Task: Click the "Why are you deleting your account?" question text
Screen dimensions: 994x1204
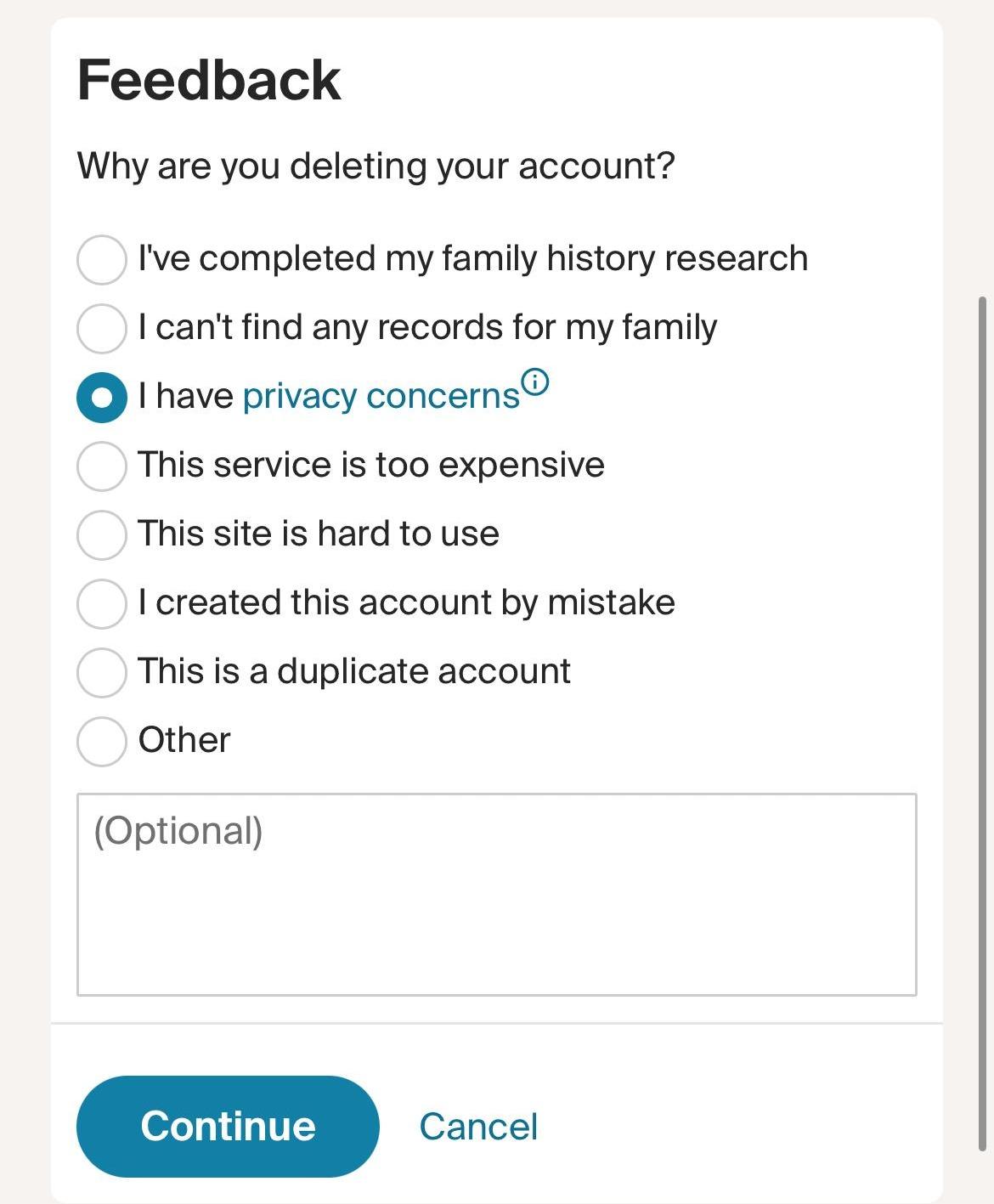Action: pos(376,166)
